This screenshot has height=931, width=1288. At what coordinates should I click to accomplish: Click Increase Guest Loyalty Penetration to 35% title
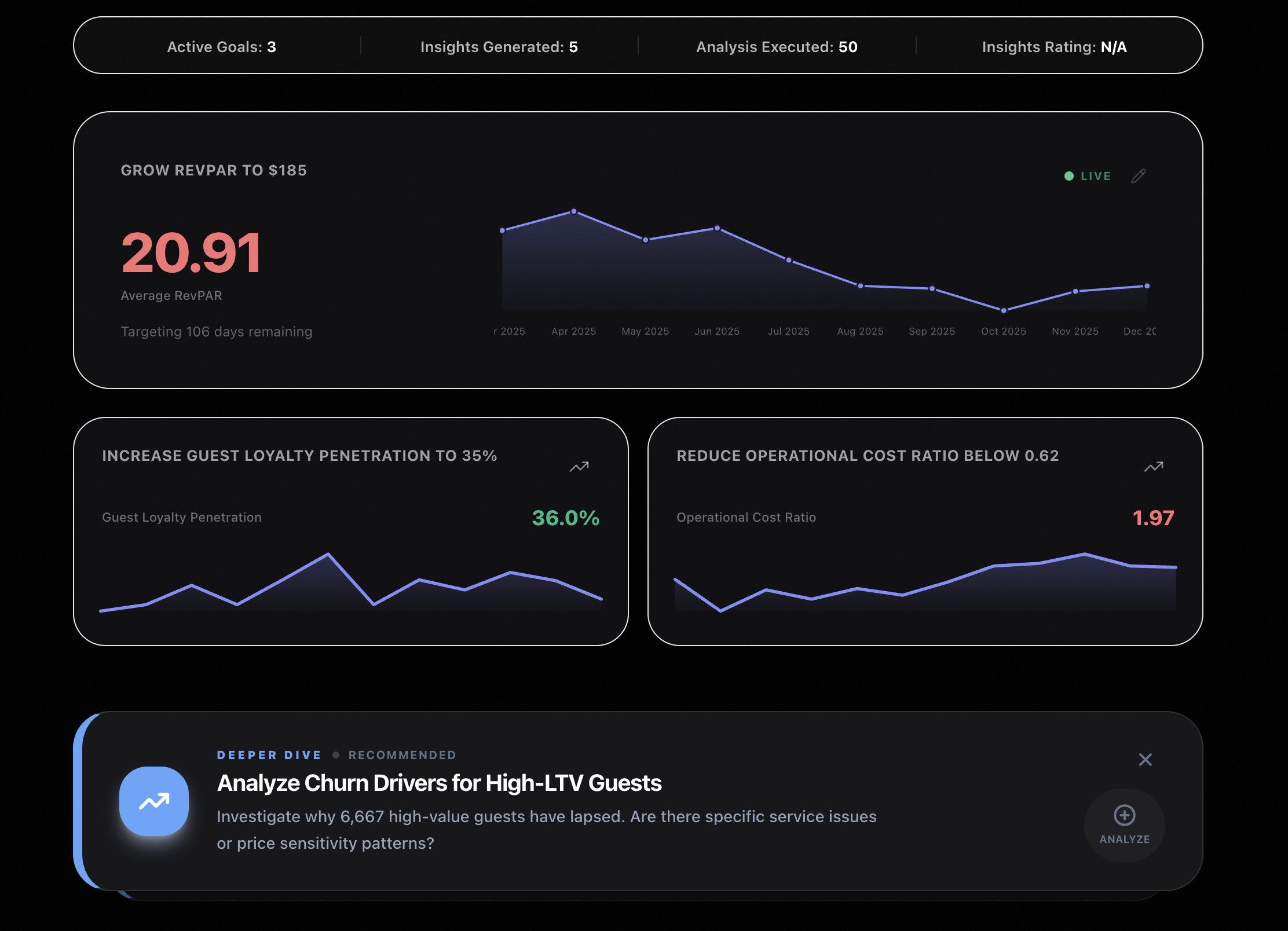[x=299, y=456]
